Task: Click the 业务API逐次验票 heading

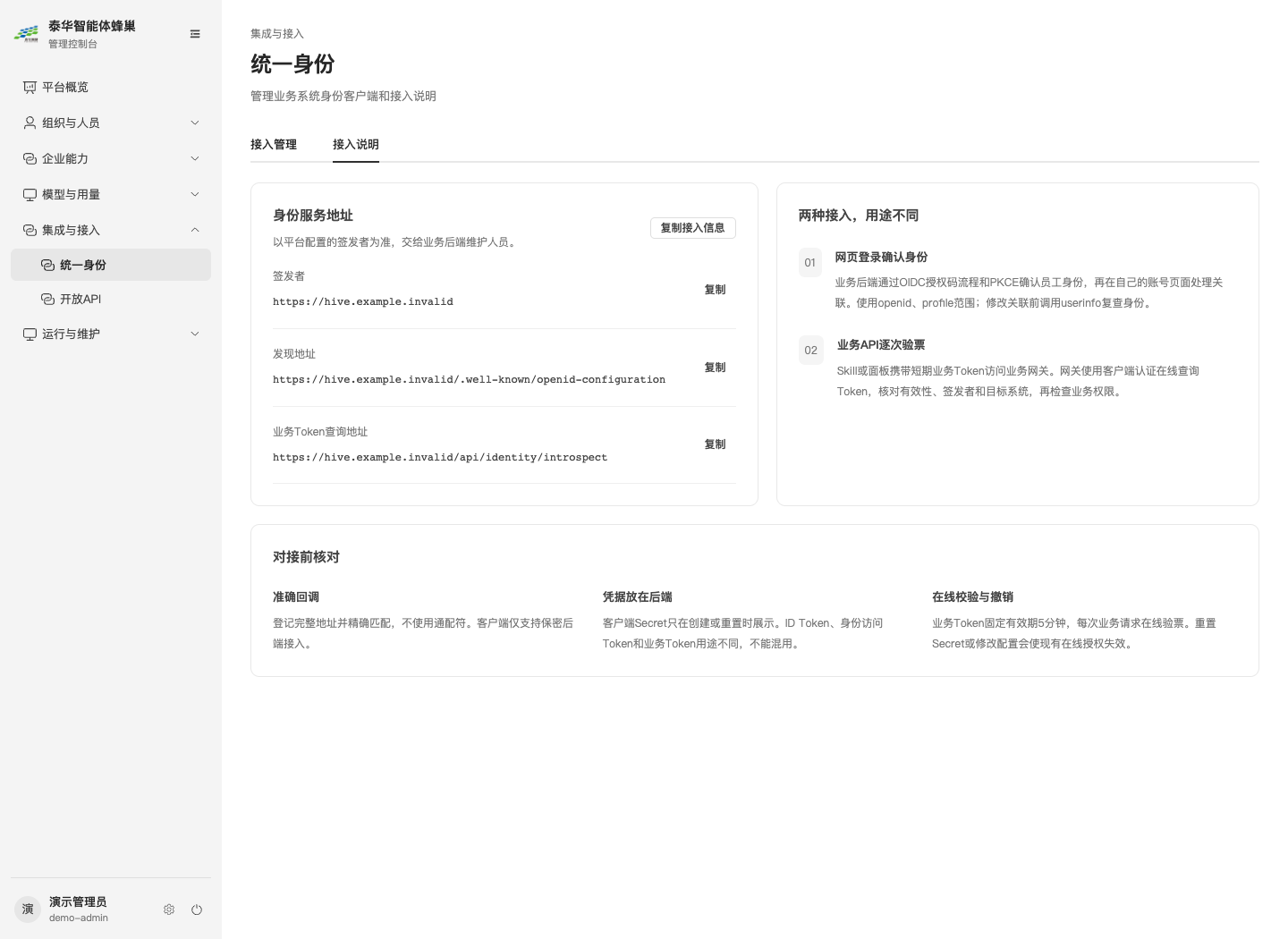Action: tap(881, 344)
